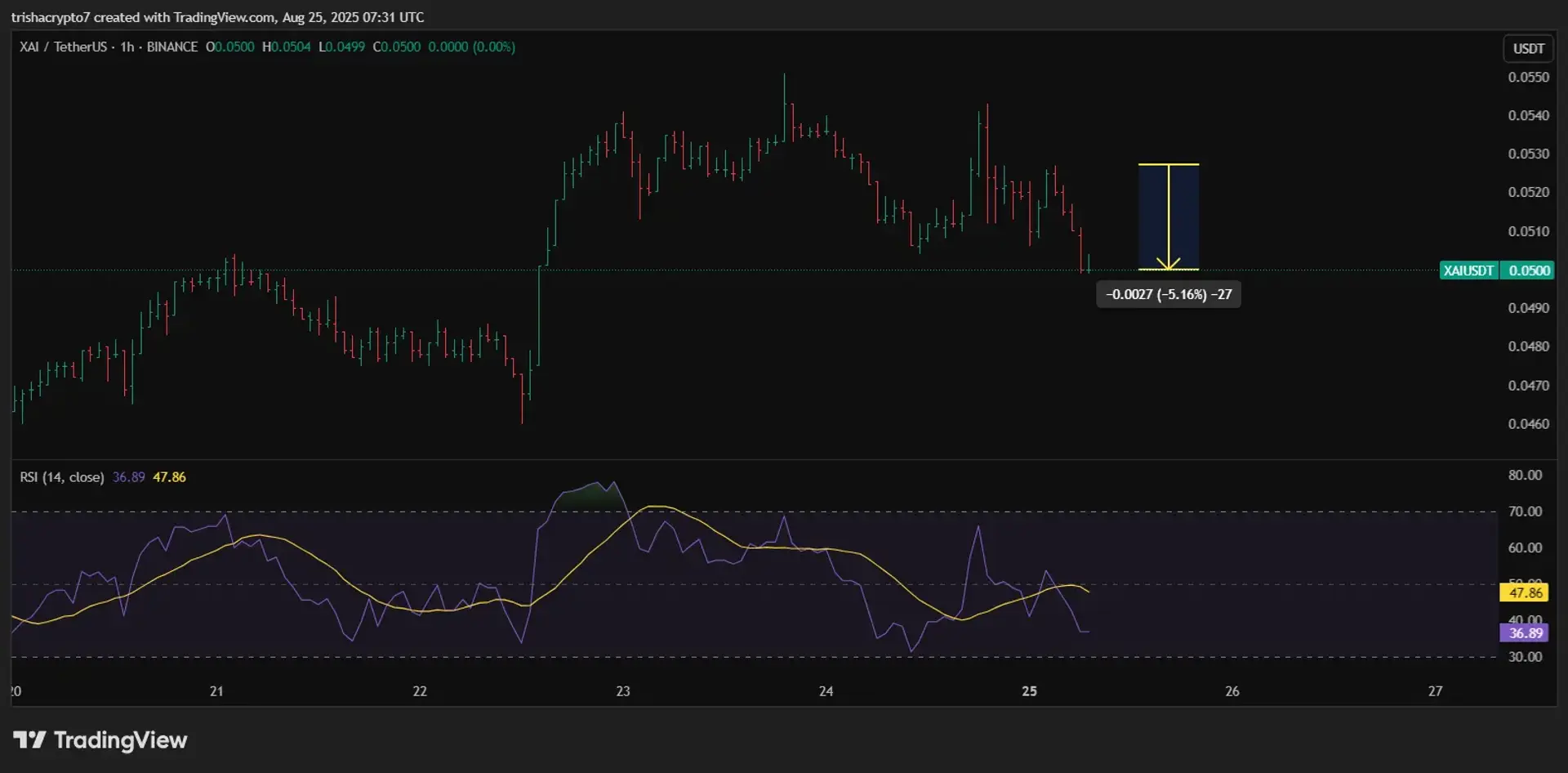The image size is (1568, 773).
Task: Click the 1h interval label
Action: pyautogui.click(x=127, y=47)
